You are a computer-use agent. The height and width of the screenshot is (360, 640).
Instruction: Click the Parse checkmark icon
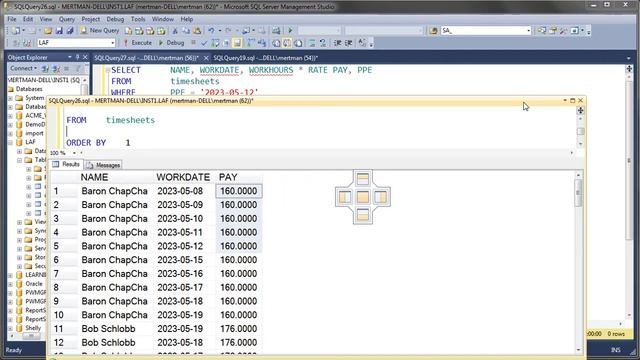pos(204,43)
